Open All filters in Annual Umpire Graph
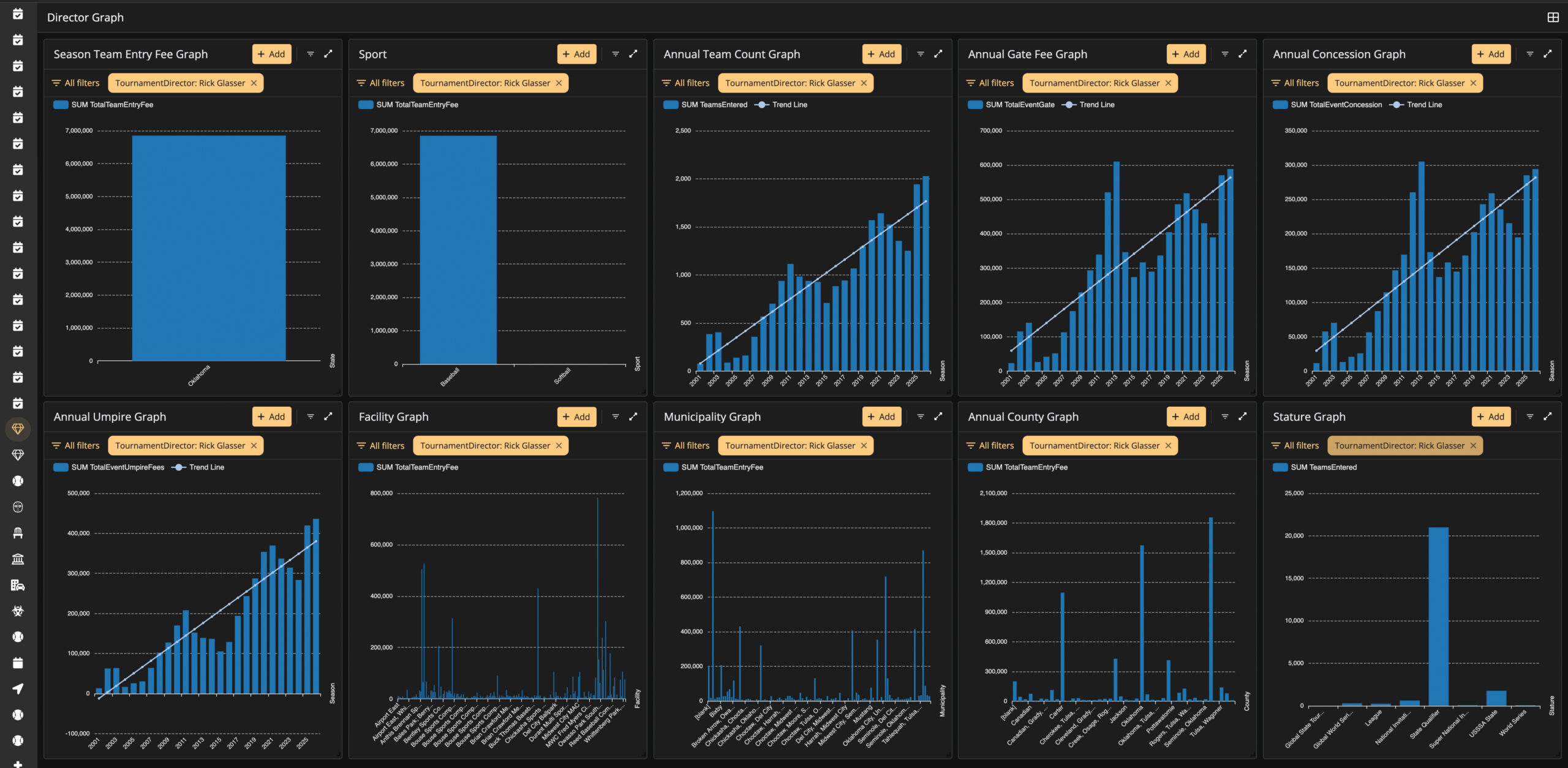This screenshot has width=1568, height=768. (76, 446)
